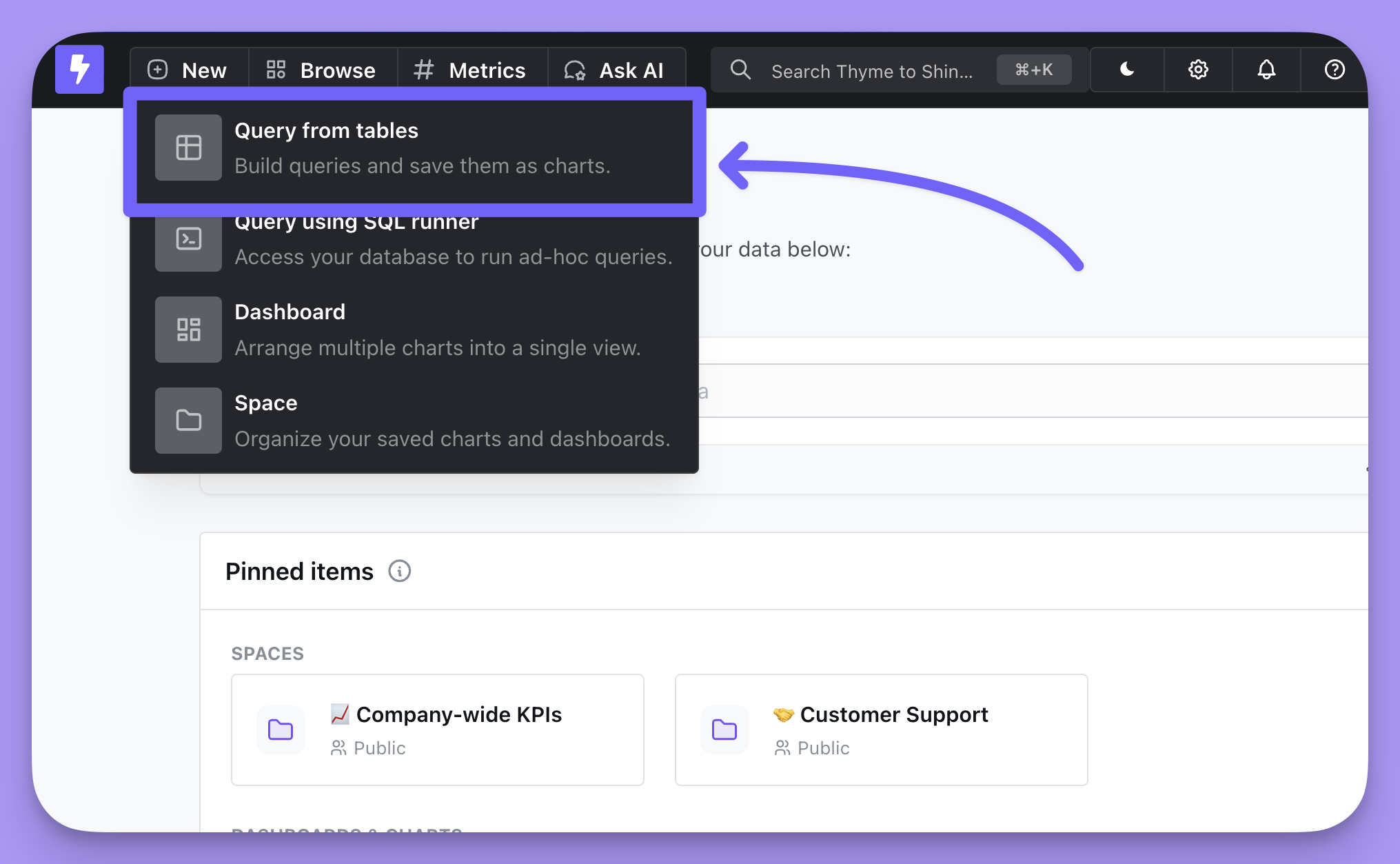
Task: Open the Metrics section
Action: point(471,70)
